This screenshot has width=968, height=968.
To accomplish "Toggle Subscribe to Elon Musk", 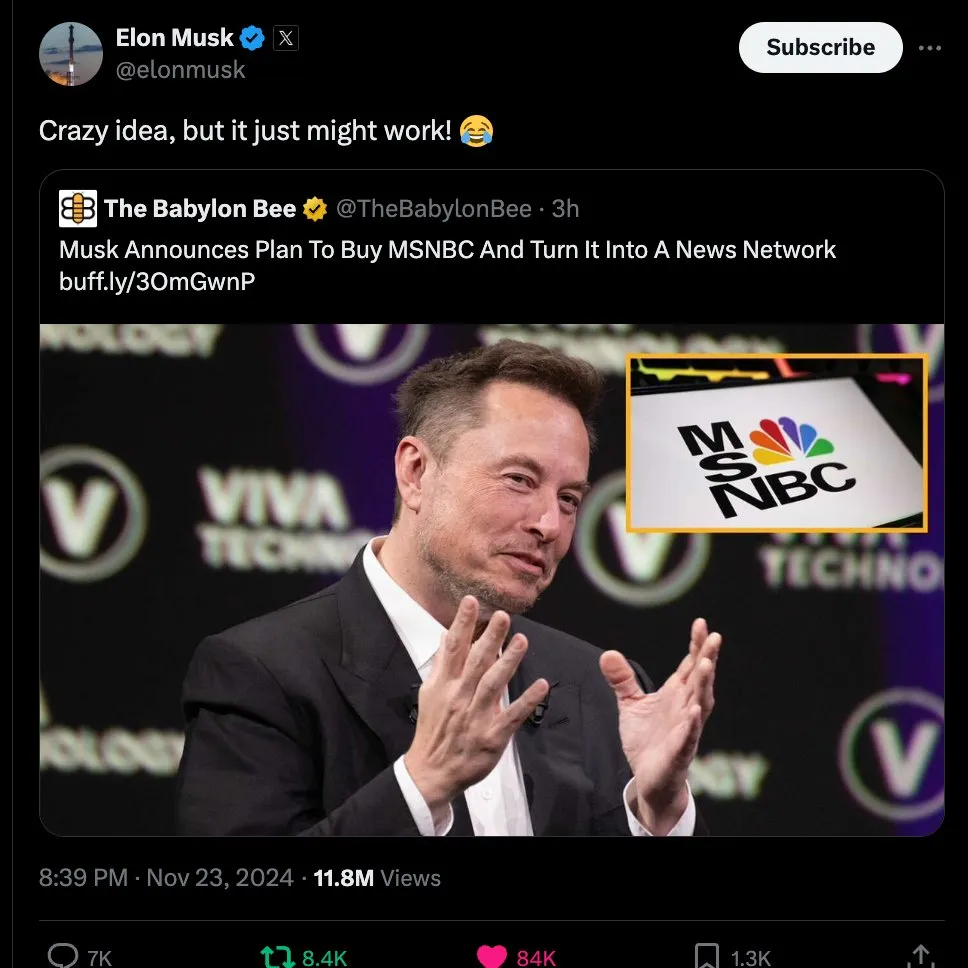I will pyautogui.click(x=819, y=47).
